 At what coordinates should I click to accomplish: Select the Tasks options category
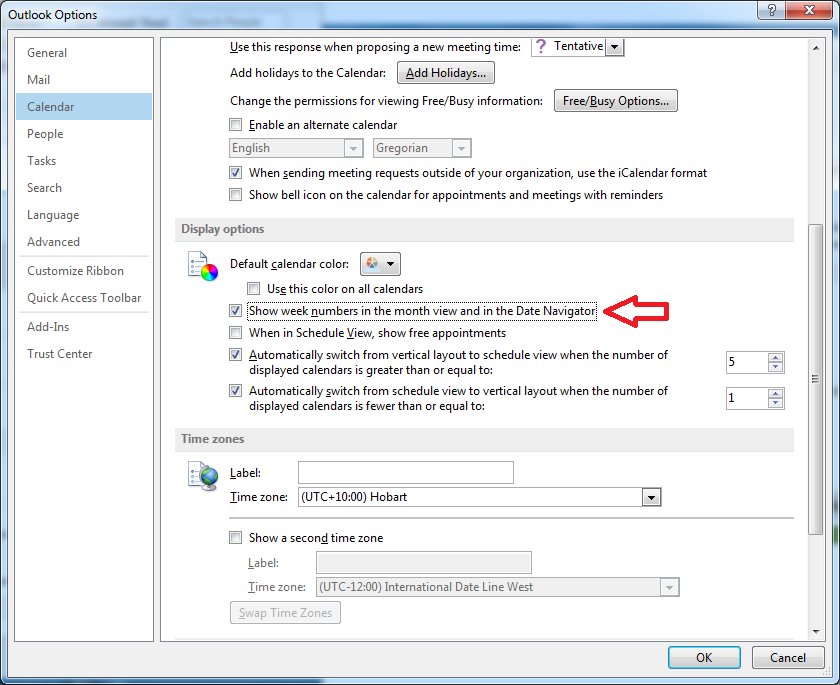click(x=84, y=161)
